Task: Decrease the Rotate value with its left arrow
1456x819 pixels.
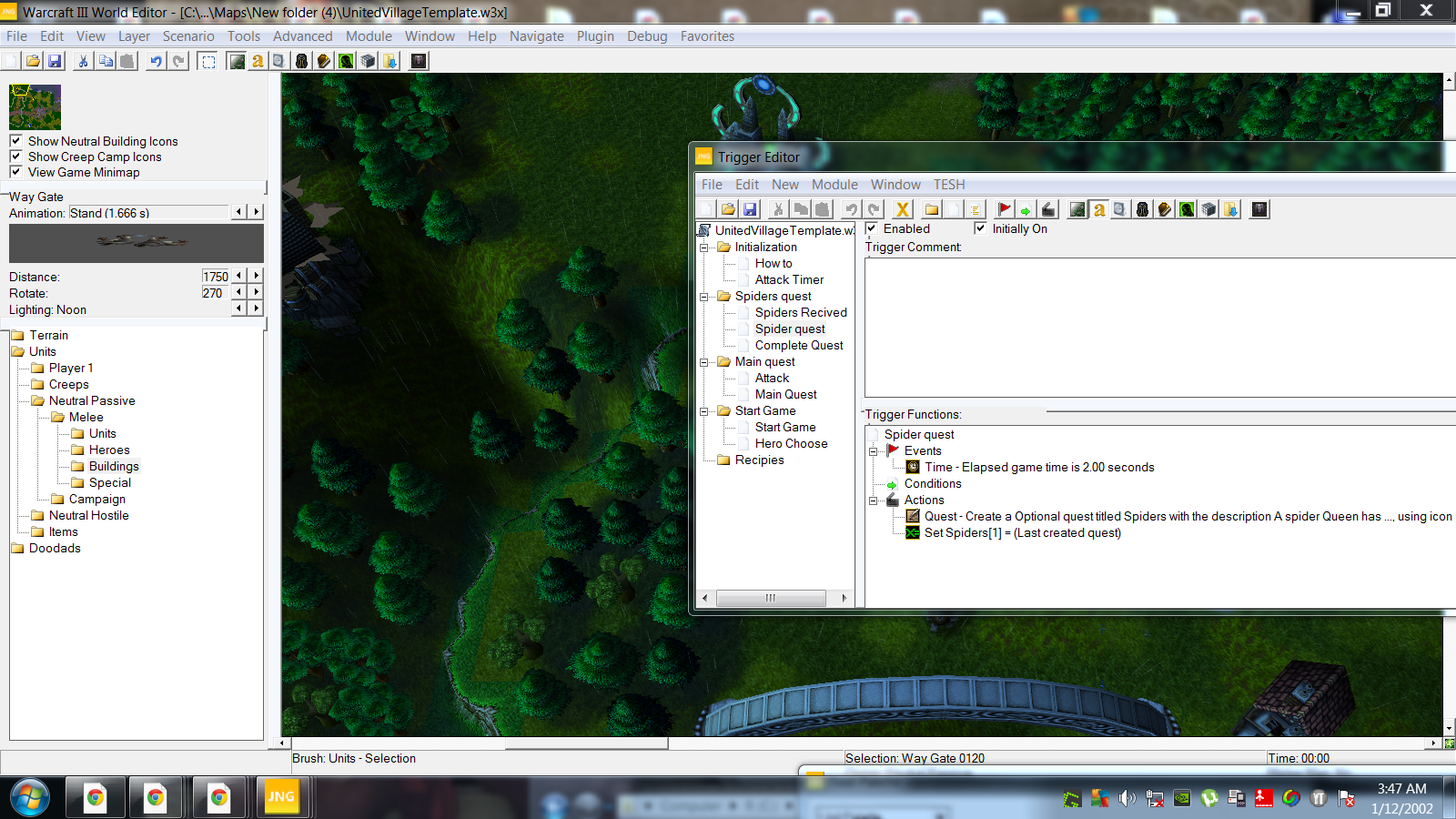Action: tap(238, 292)
